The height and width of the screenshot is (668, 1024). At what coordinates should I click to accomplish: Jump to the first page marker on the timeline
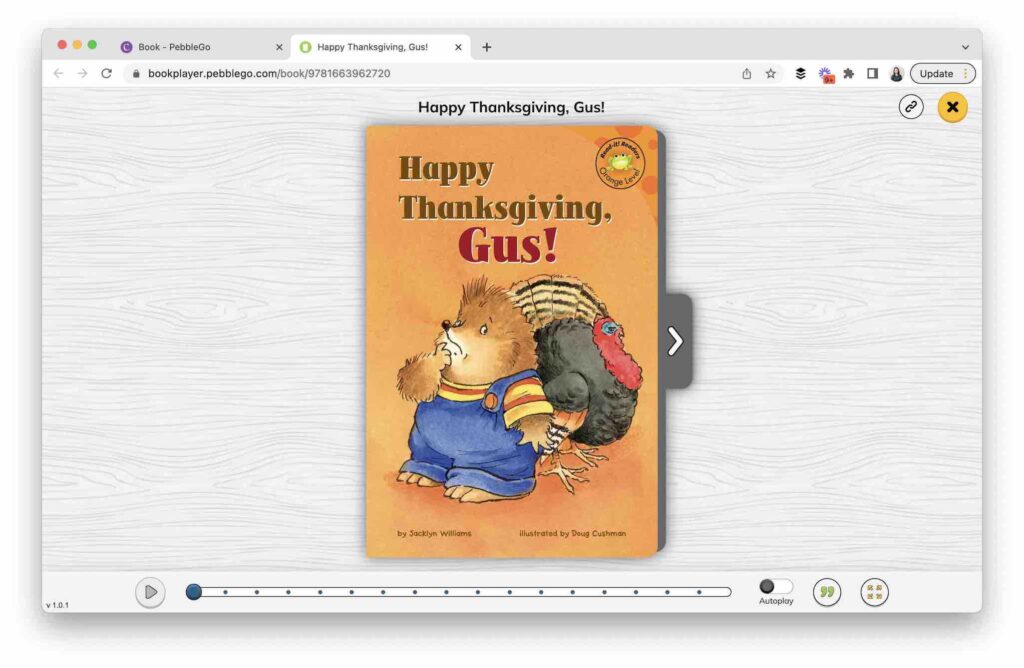point(193,591)
